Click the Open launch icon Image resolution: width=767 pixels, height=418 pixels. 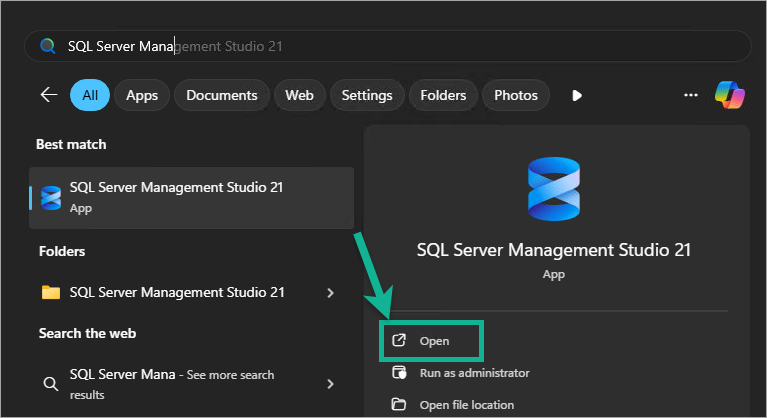399,340
